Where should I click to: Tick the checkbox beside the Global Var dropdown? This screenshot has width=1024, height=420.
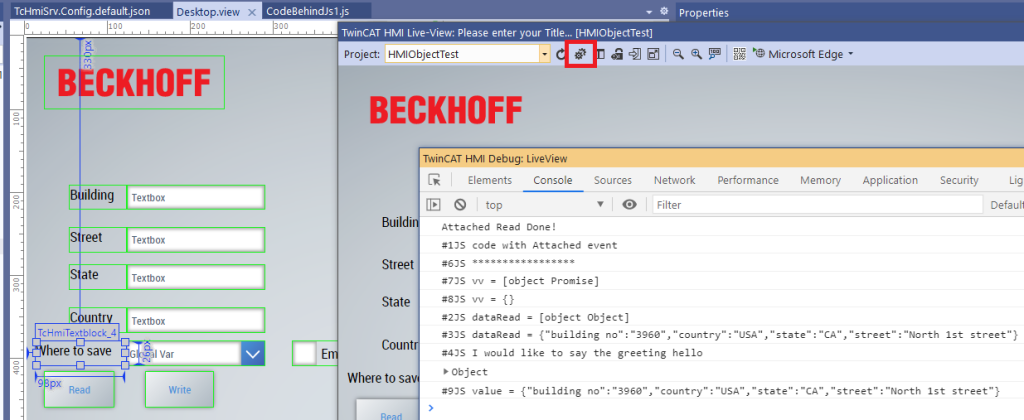[304, 353]
